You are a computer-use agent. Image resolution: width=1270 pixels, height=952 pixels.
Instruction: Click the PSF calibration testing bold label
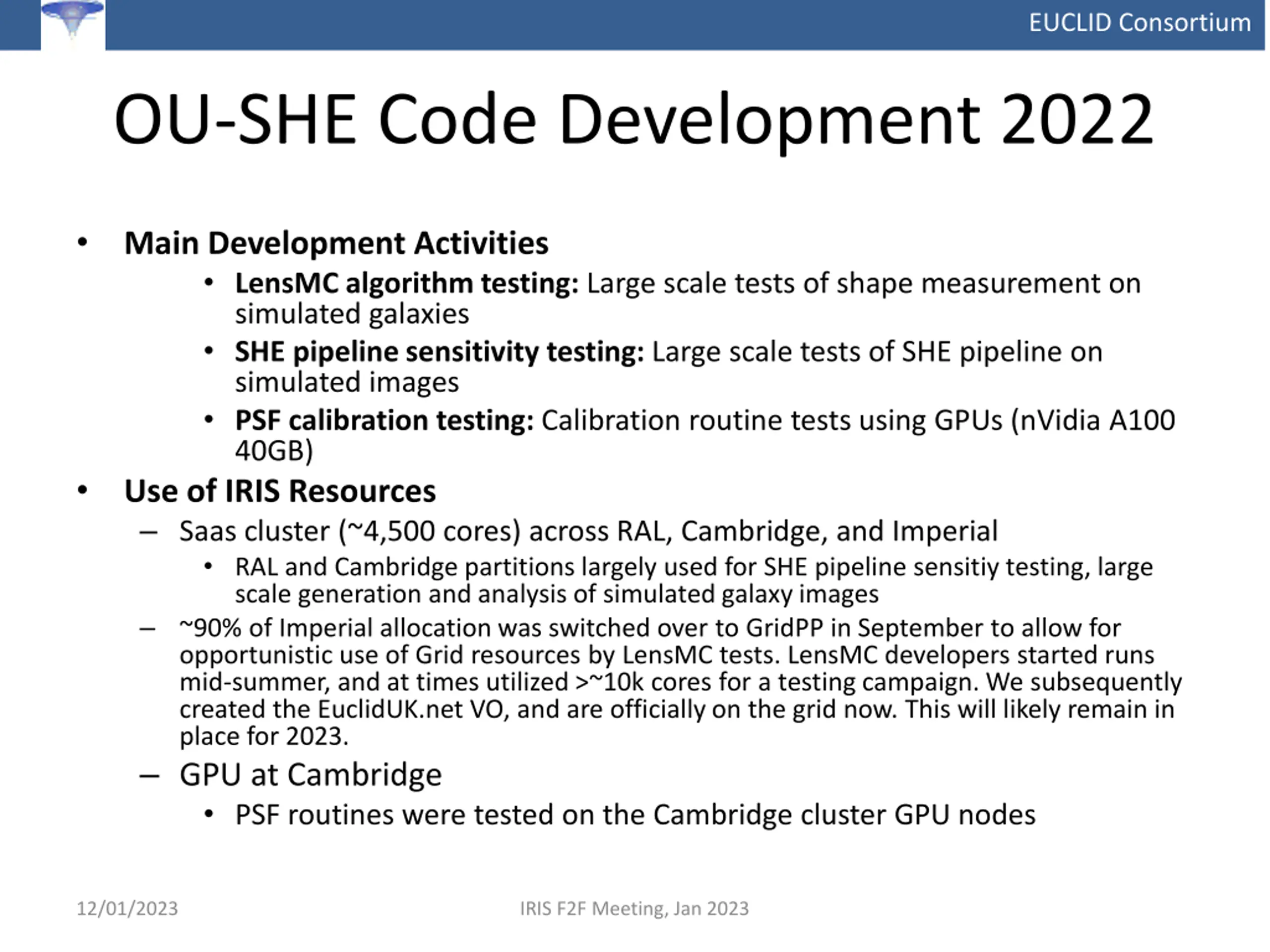[x=384, y=420]
